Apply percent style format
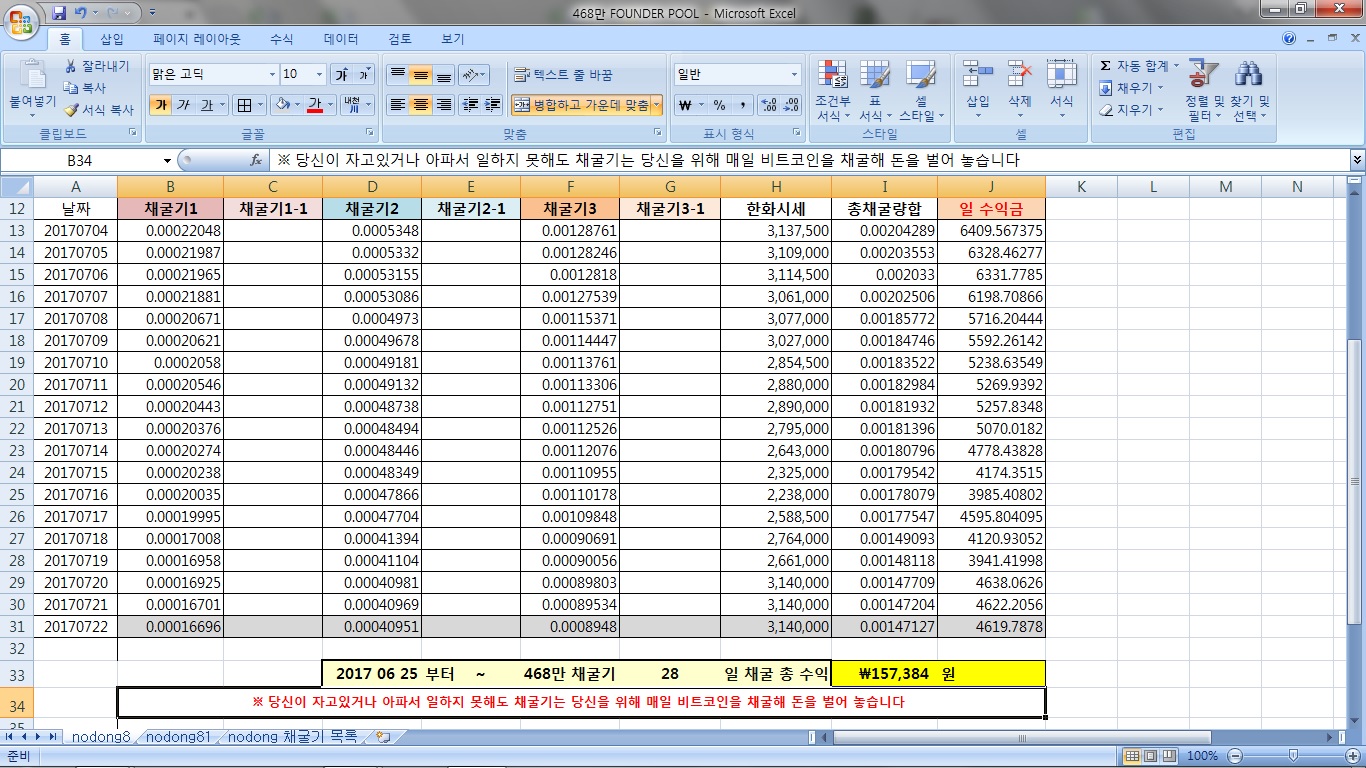The width and height of the screenshot is (1366, 768). tap(719, 105)
